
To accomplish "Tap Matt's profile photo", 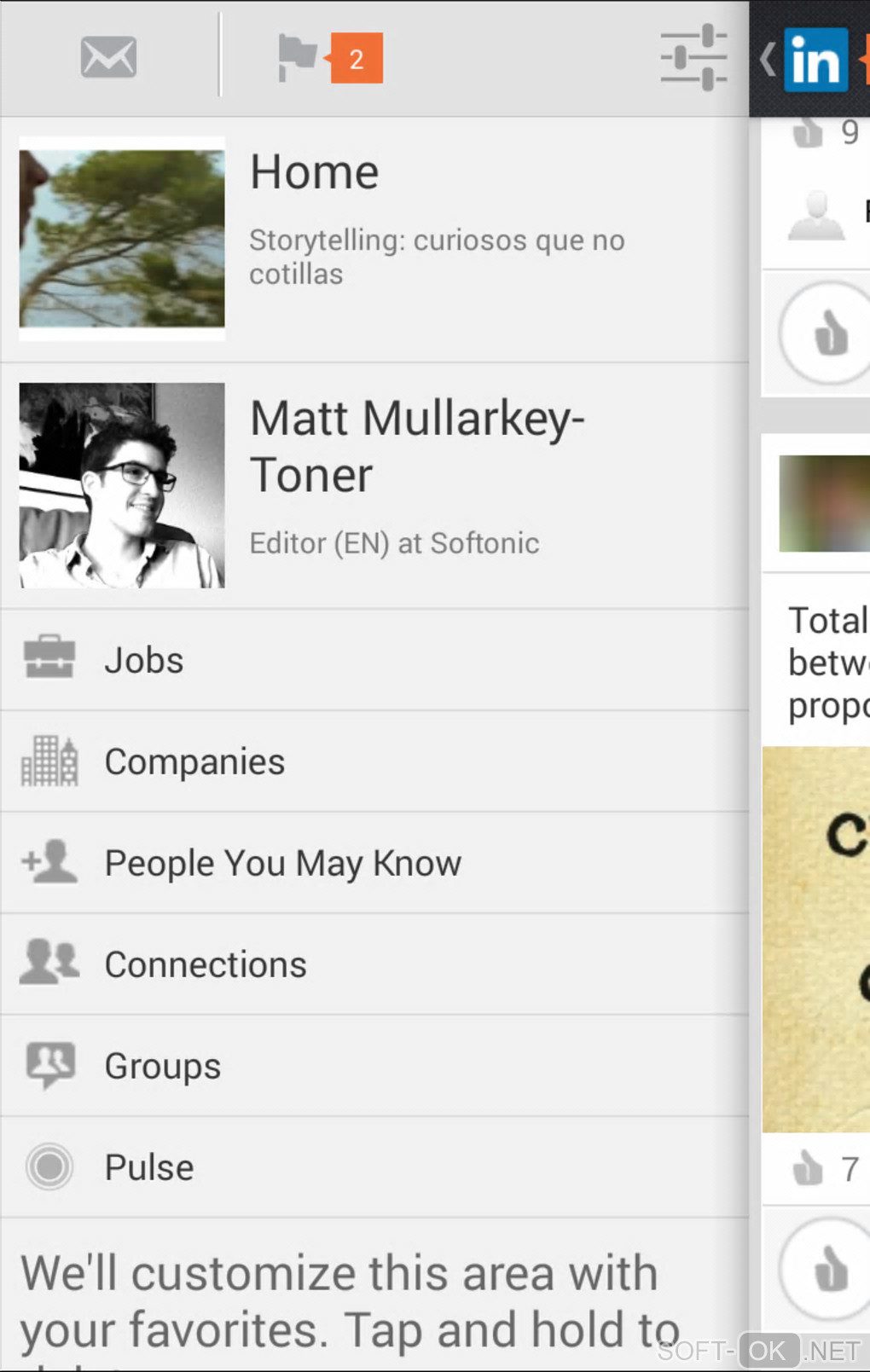I will [122, 485].
